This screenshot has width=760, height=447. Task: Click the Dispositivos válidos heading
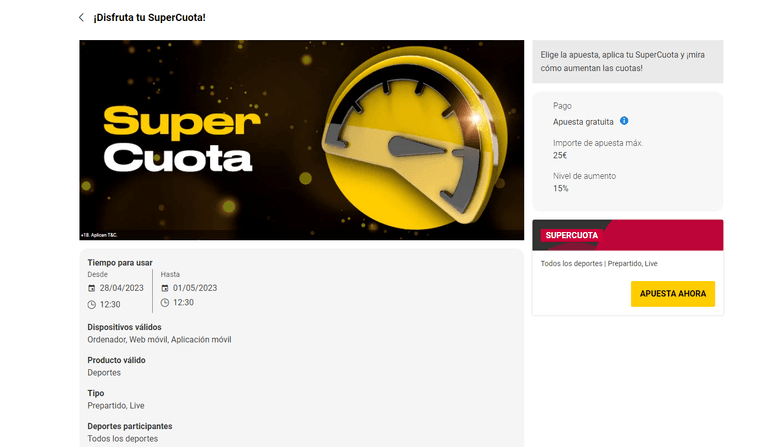(124, 327)
